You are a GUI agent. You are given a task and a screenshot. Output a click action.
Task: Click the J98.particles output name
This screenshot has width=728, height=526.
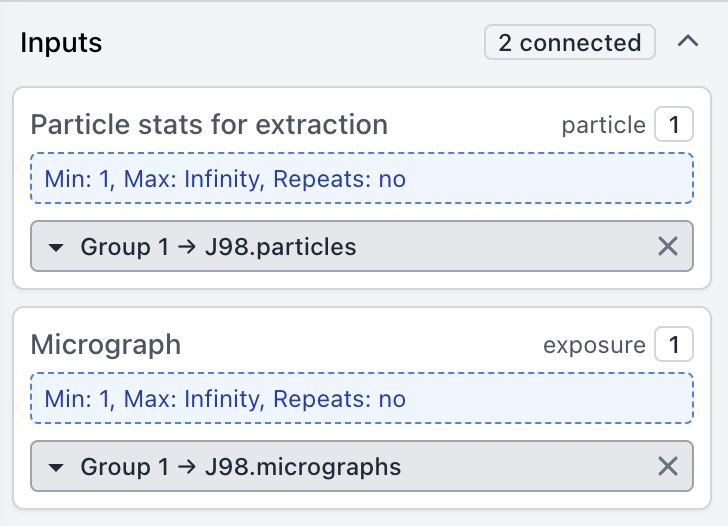pyautogui.click(x=279, y=247)
